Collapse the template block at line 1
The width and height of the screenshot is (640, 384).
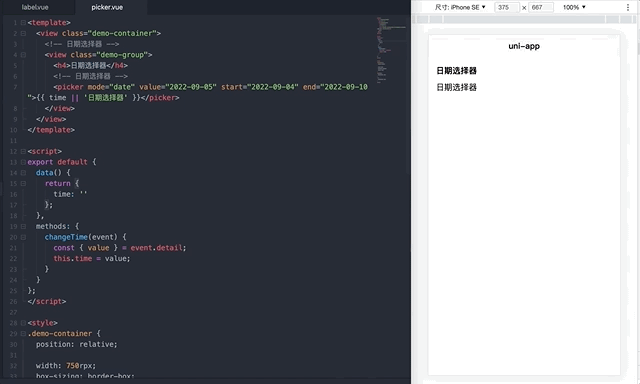(x=23, y=23)
